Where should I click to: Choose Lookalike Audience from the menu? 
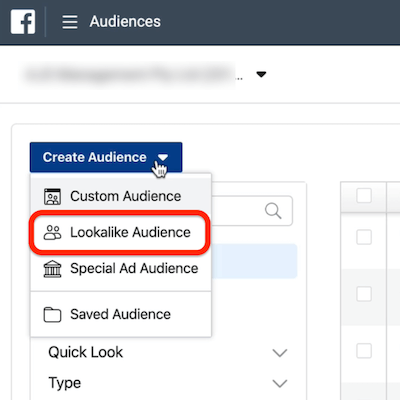121,232
